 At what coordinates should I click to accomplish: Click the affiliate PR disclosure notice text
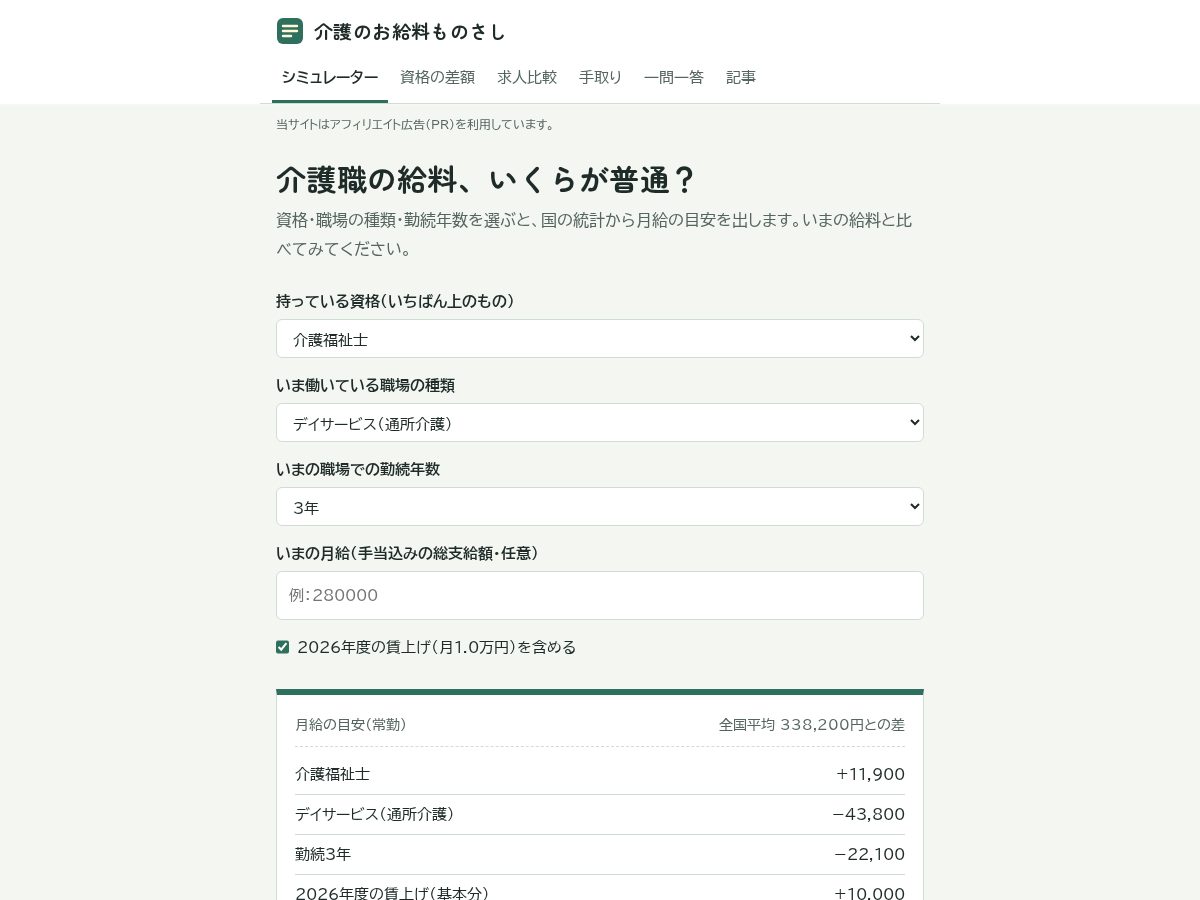[x=416, y=124]
